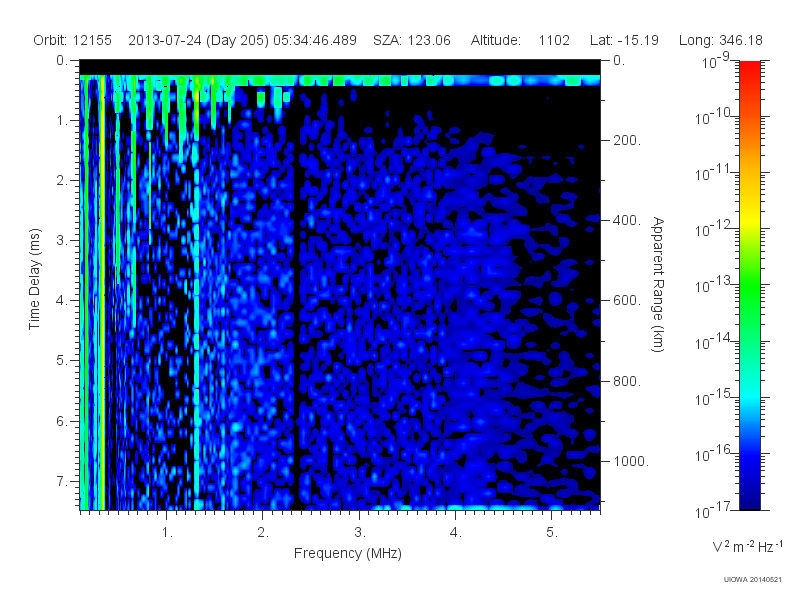Click the '1.' tick on frequency axis

click(x=167, y=533)
